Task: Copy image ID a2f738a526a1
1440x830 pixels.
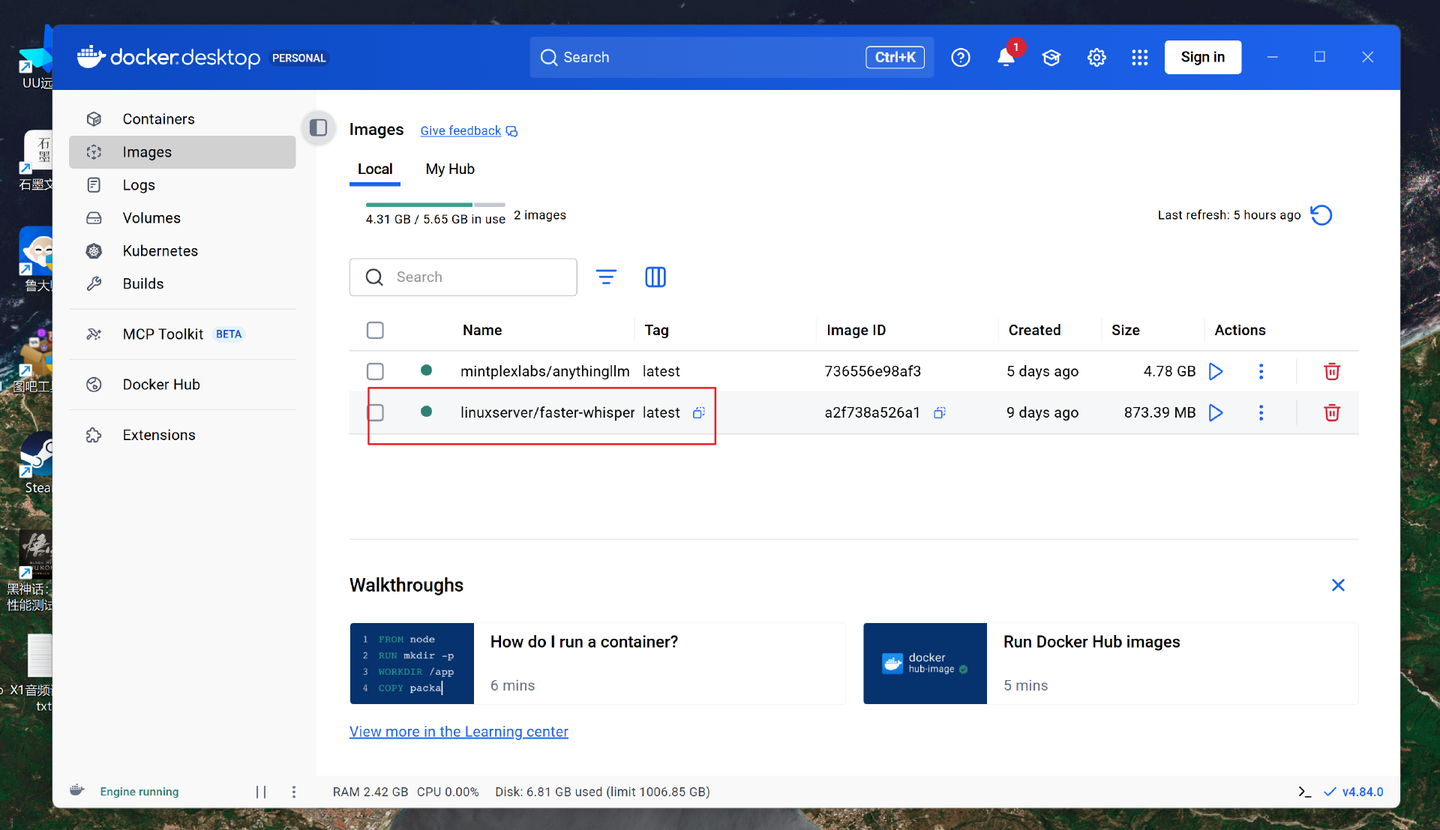Action: pyautogui.click(x=940, y=413)
